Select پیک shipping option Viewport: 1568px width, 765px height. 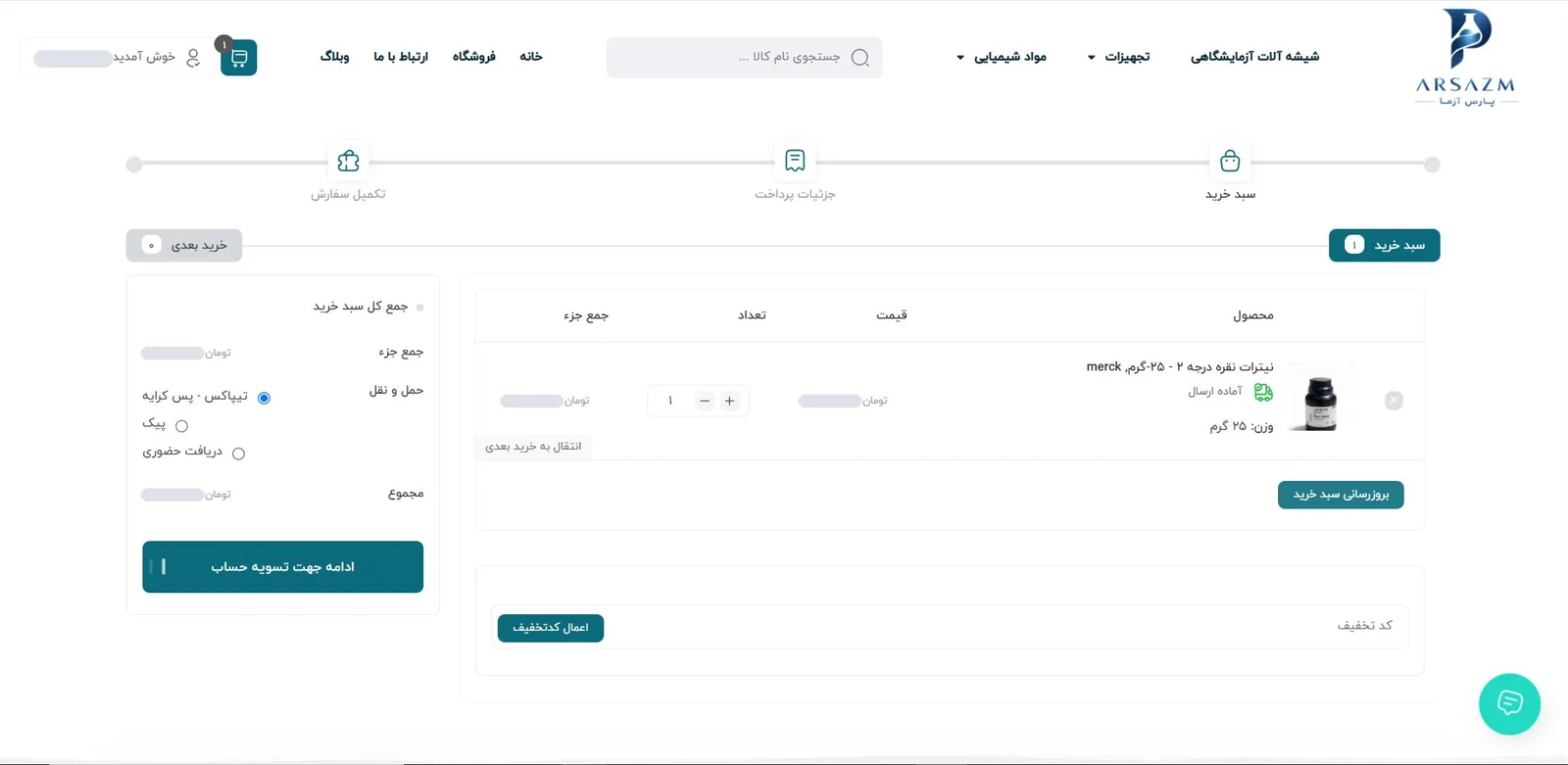(x=181, y=426)
